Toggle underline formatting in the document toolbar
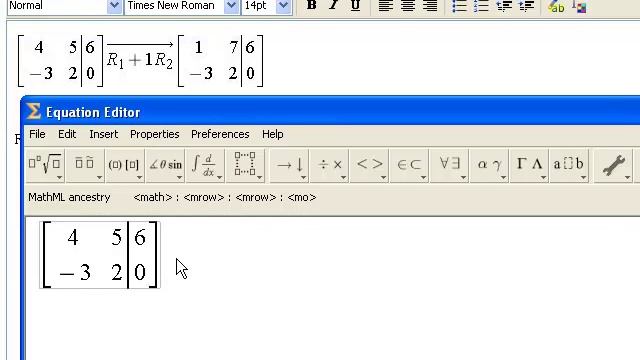 356,5
